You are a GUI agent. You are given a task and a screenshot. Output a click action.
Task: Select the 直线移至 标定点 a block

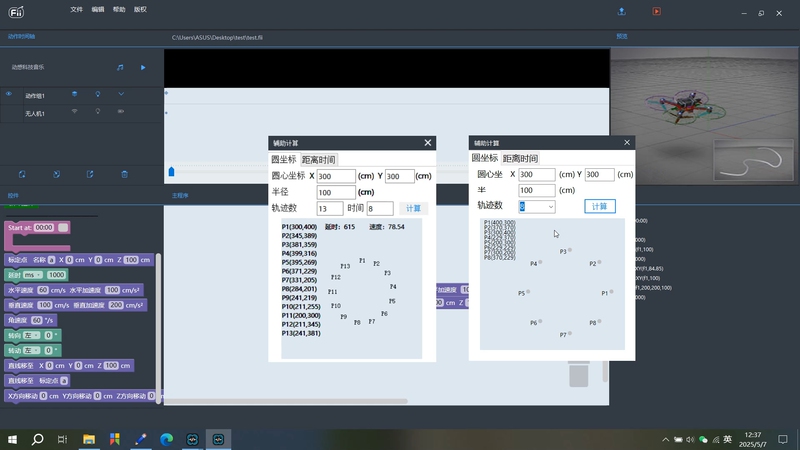[x=38, y=381]
